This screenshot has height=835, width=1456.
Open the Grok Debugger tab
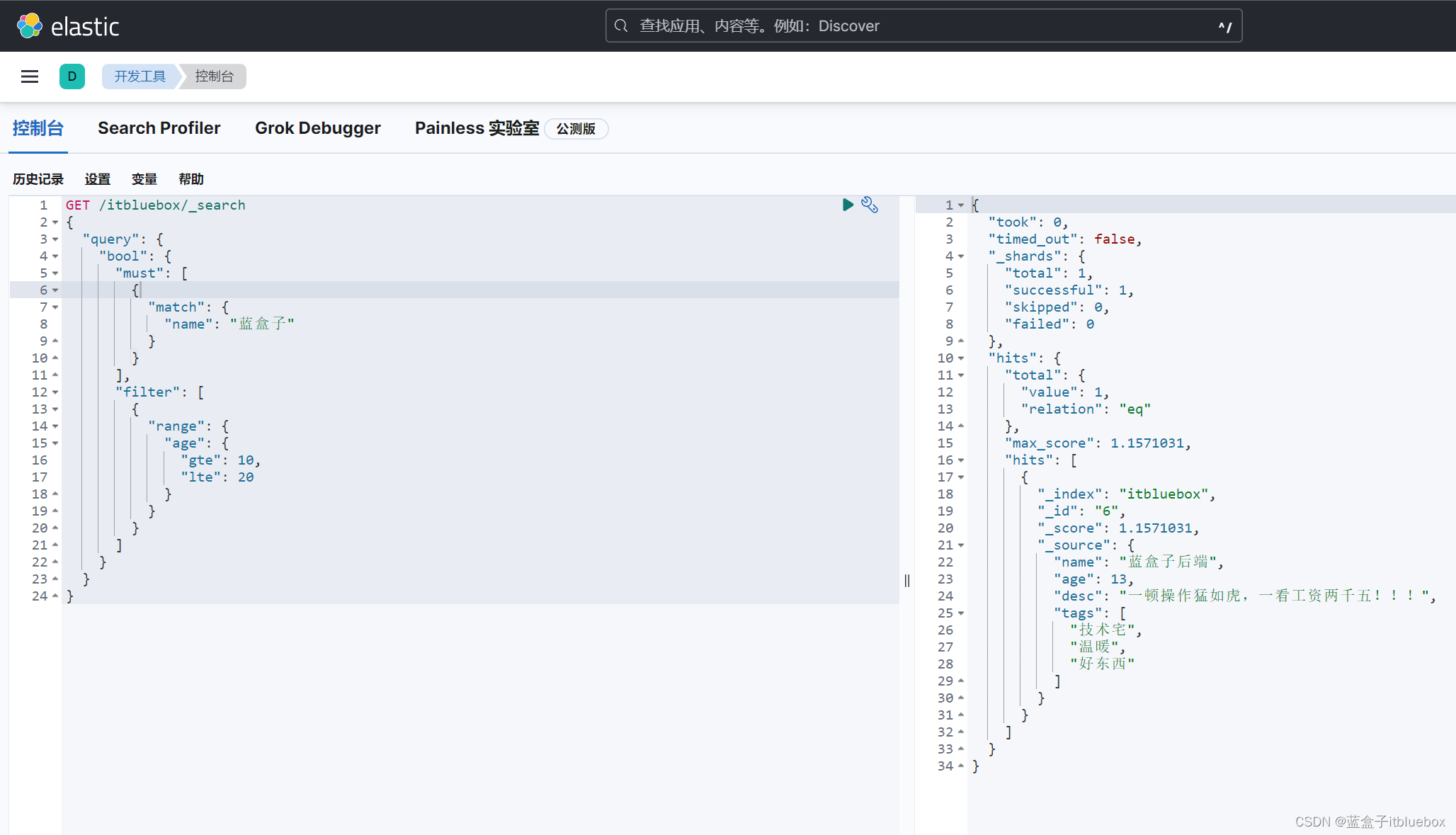(317, 128)
